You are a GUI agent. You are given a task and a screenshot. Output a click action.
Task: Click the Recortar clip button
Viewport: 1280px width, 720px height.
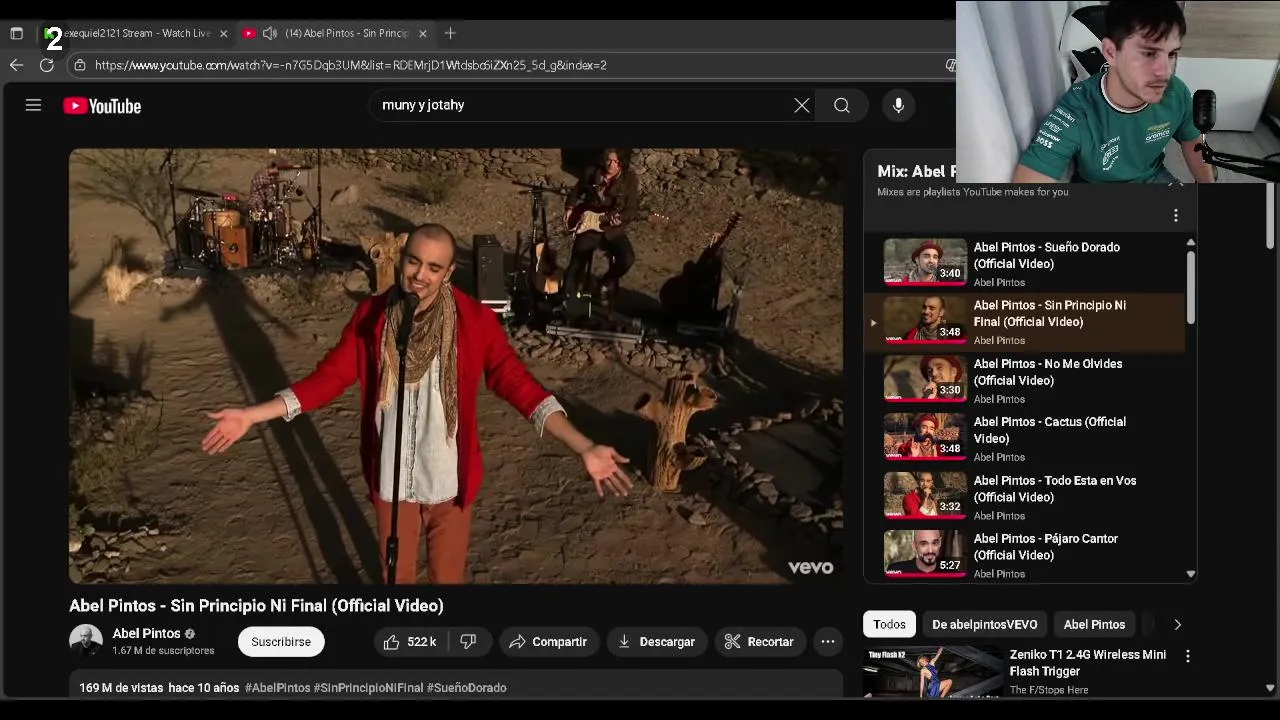tap(759, 642)
